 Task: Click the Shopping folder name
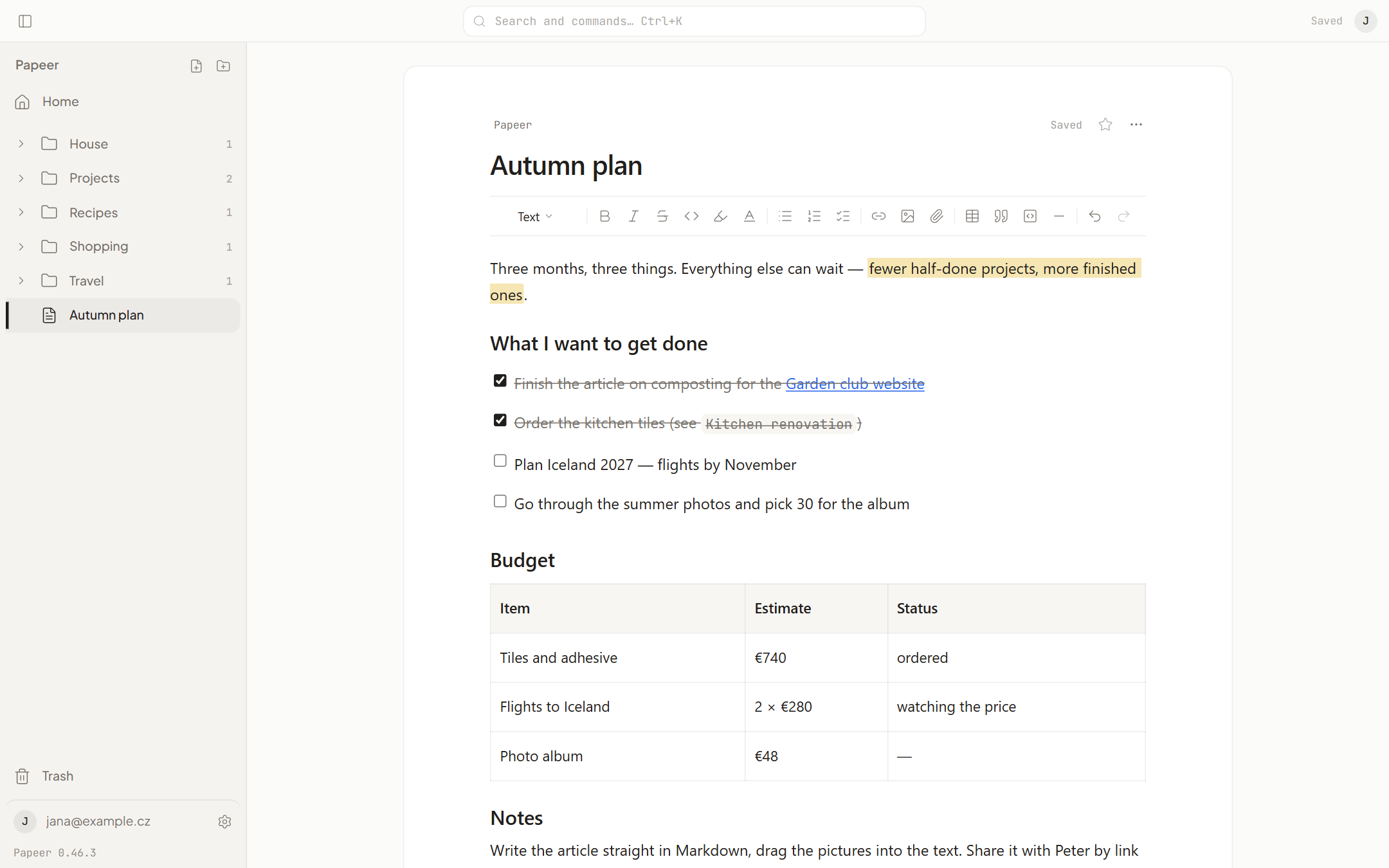pyautogui.click(x=98, y=247)
